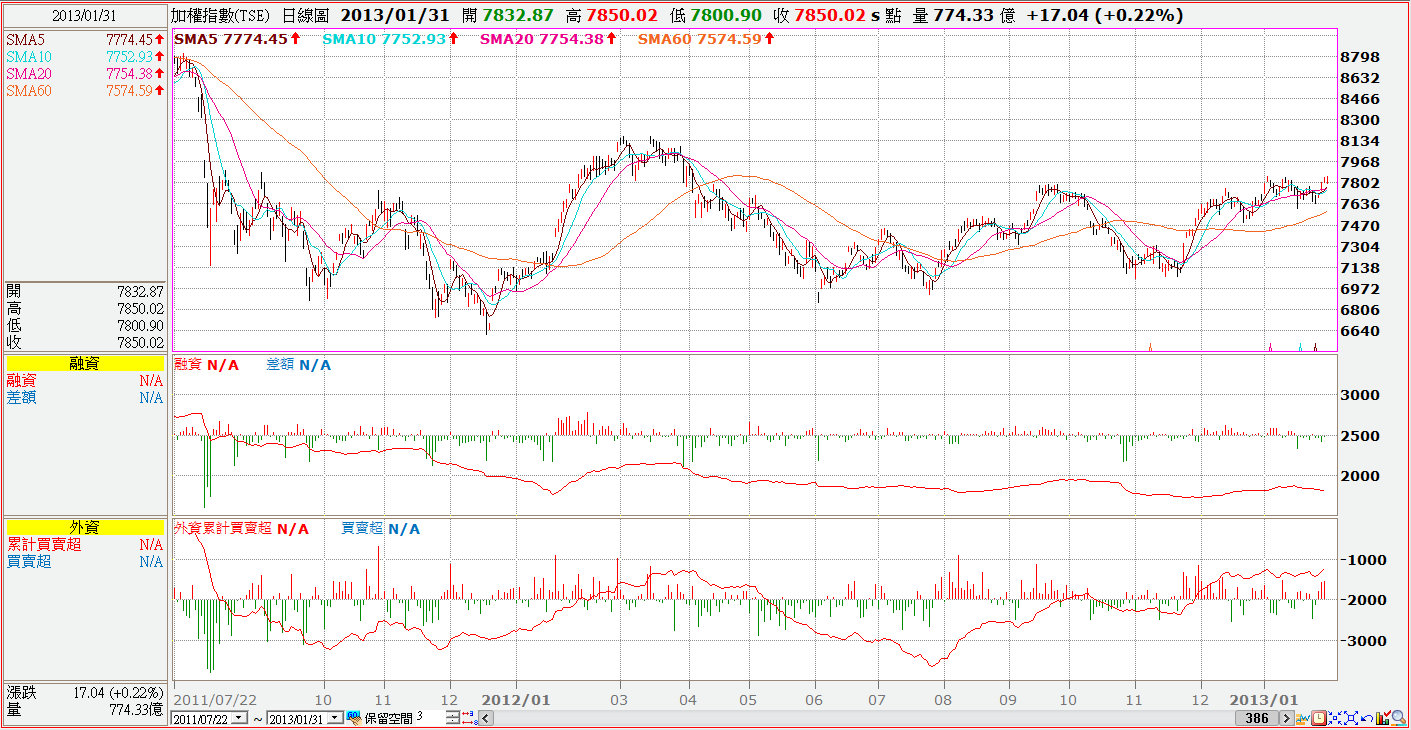1411x730 pixels.
Task: Click the red clock icon
Action: point(1319,718)
